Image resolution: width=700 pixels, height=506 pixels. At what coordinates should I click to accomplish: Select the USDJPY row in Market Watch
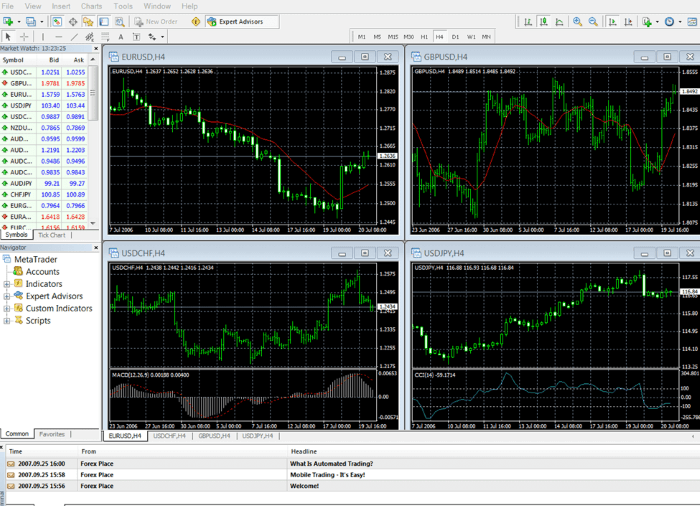tap(44, 105)
